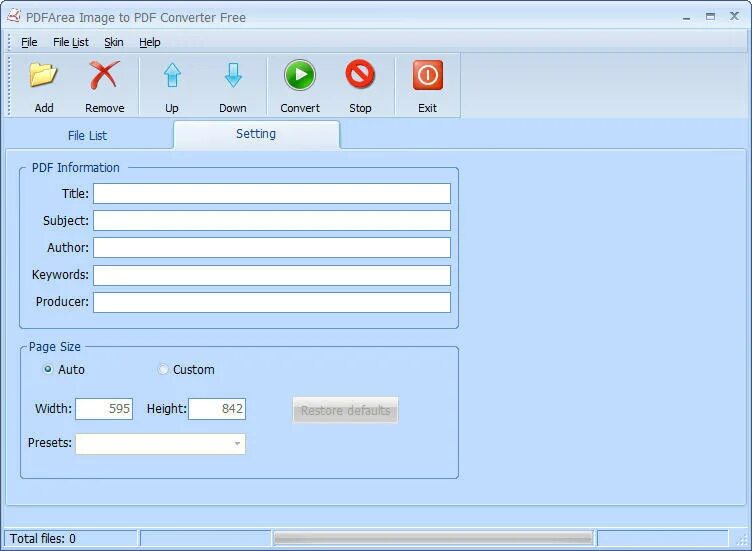Close the converter window
This screenshot has width=752, height=551.
point(734,16)
